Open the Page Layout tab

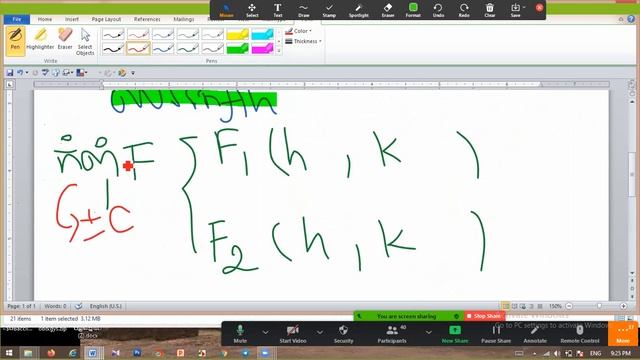[106, 19]
